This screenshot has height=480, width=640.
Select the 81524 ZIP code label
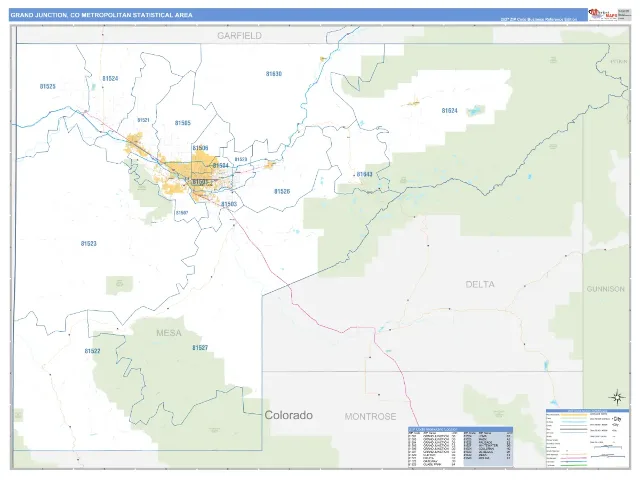[110, 78]
